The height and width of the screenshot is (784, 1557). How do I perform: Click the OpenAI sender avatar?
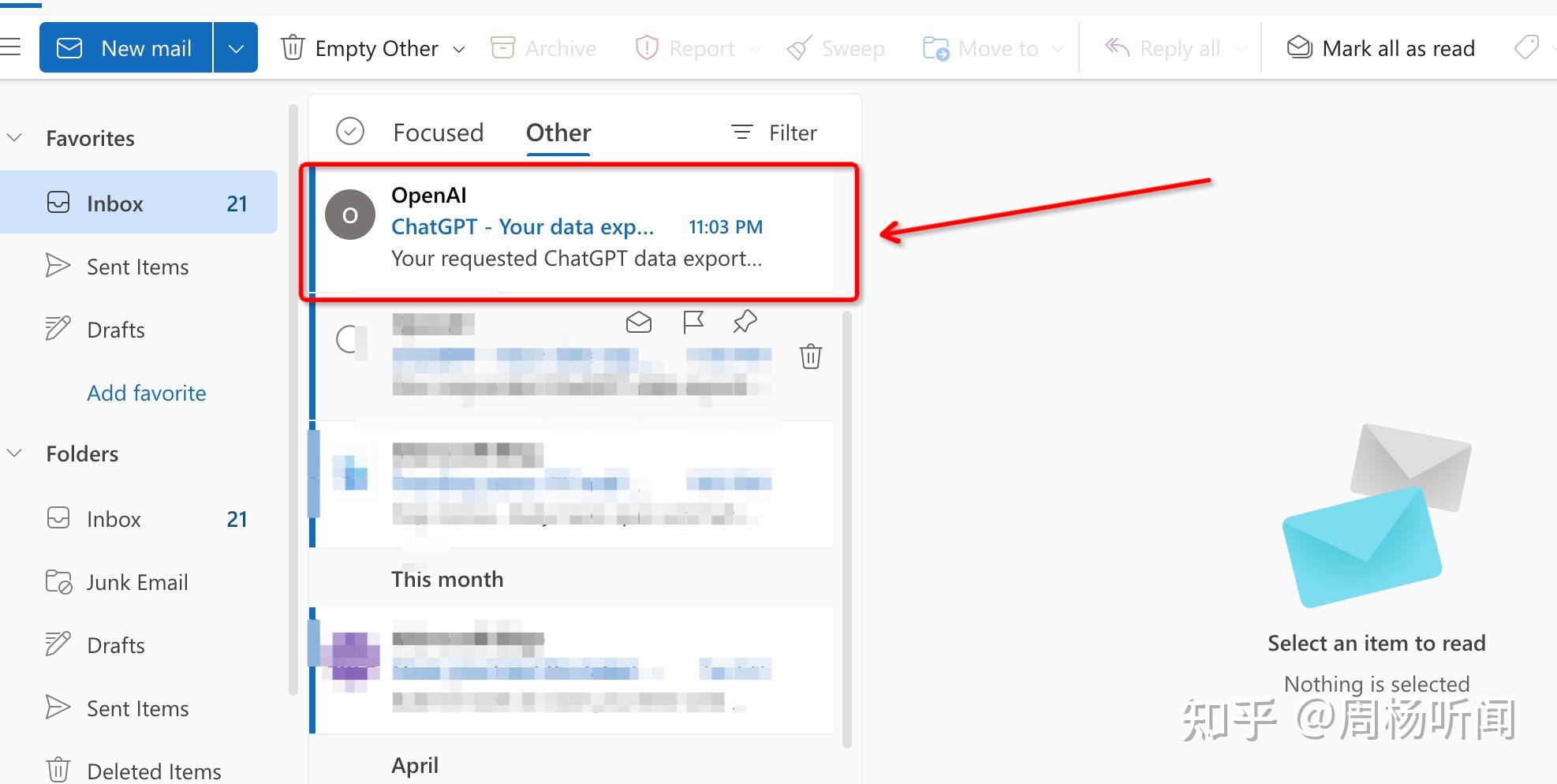(x=350, y=215)
